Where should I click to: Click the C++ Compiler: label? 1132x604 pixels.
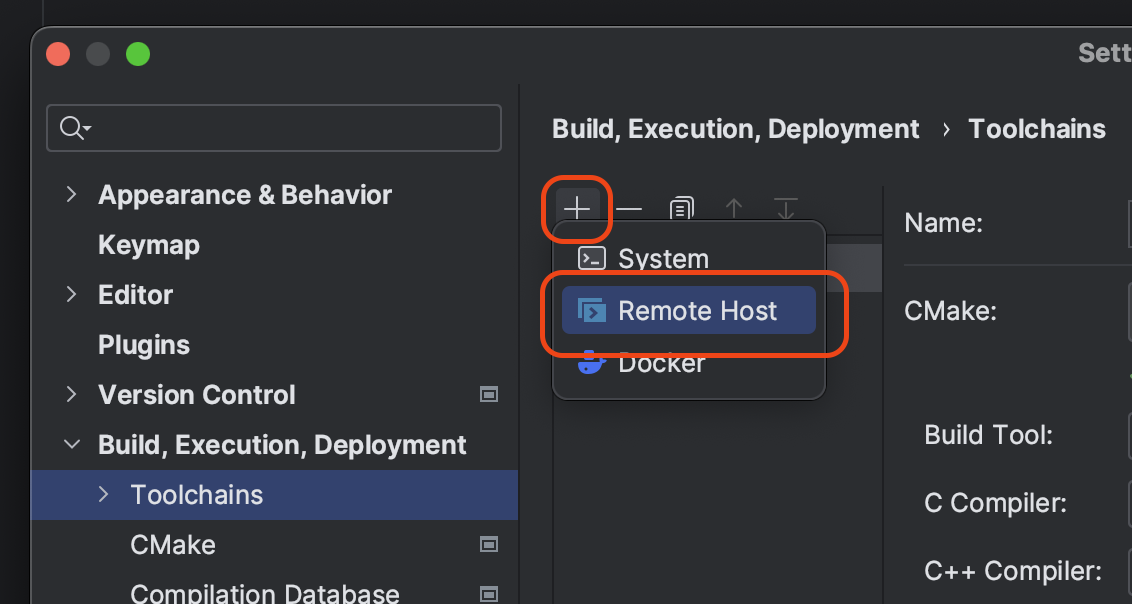pos(1013,571)
